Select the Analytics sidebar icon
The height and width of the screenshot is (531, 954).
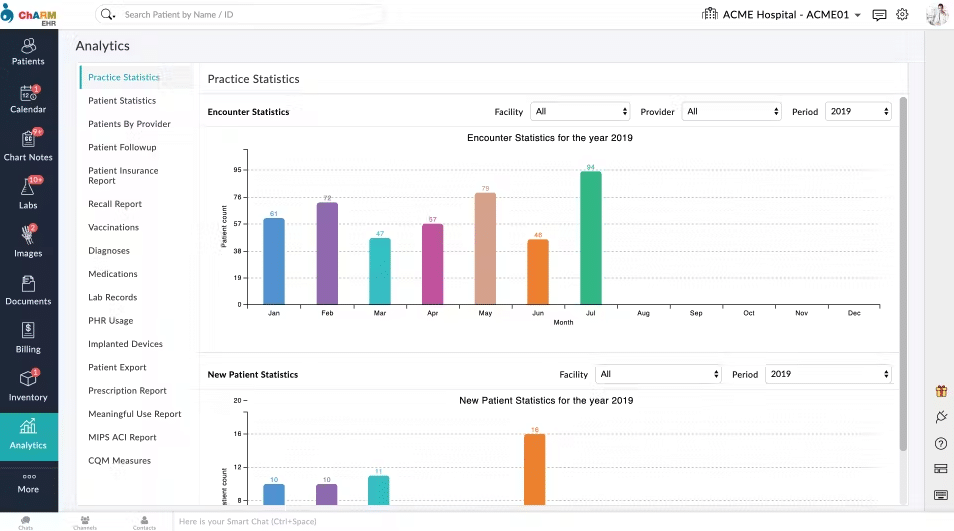point(28,437)
